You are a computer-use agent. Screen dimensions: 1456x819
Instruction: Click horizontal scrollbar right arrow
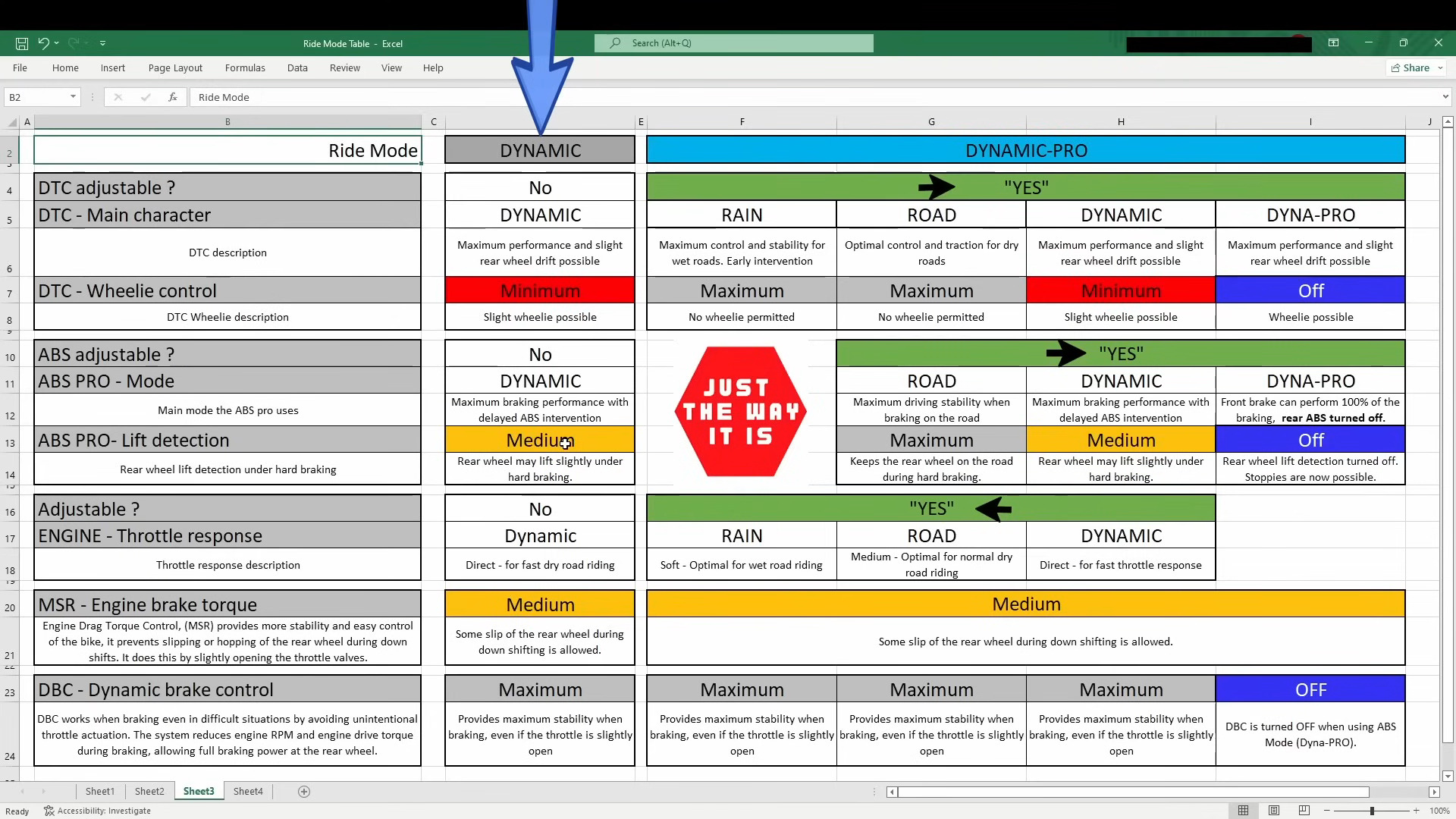point(1434,792)
